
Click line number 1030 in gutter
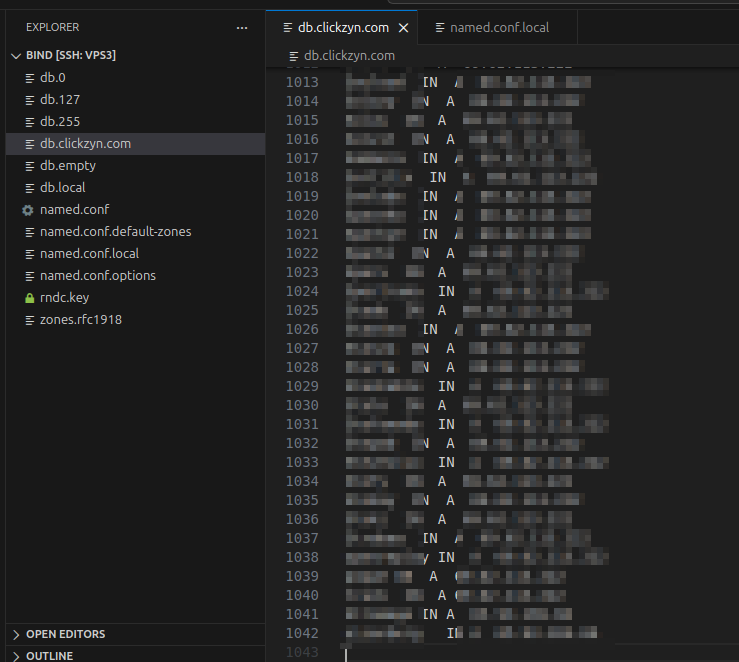(x=302, y=405)
